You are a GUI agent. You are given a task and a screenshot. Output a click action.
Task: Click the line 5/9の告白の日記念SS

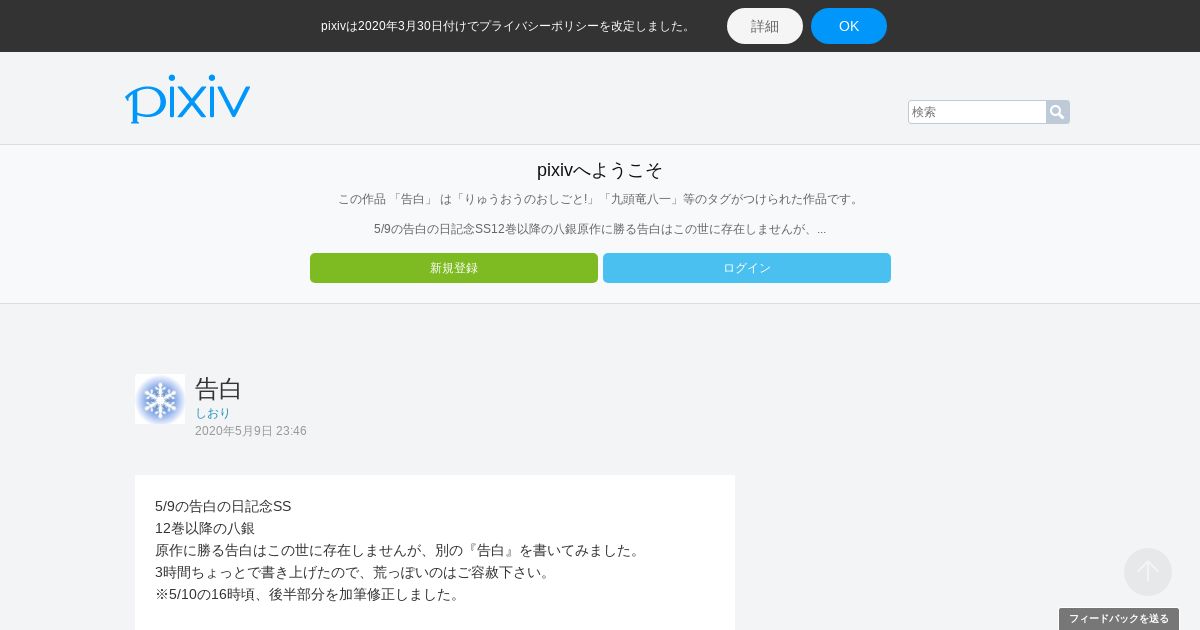click(223, 506)
